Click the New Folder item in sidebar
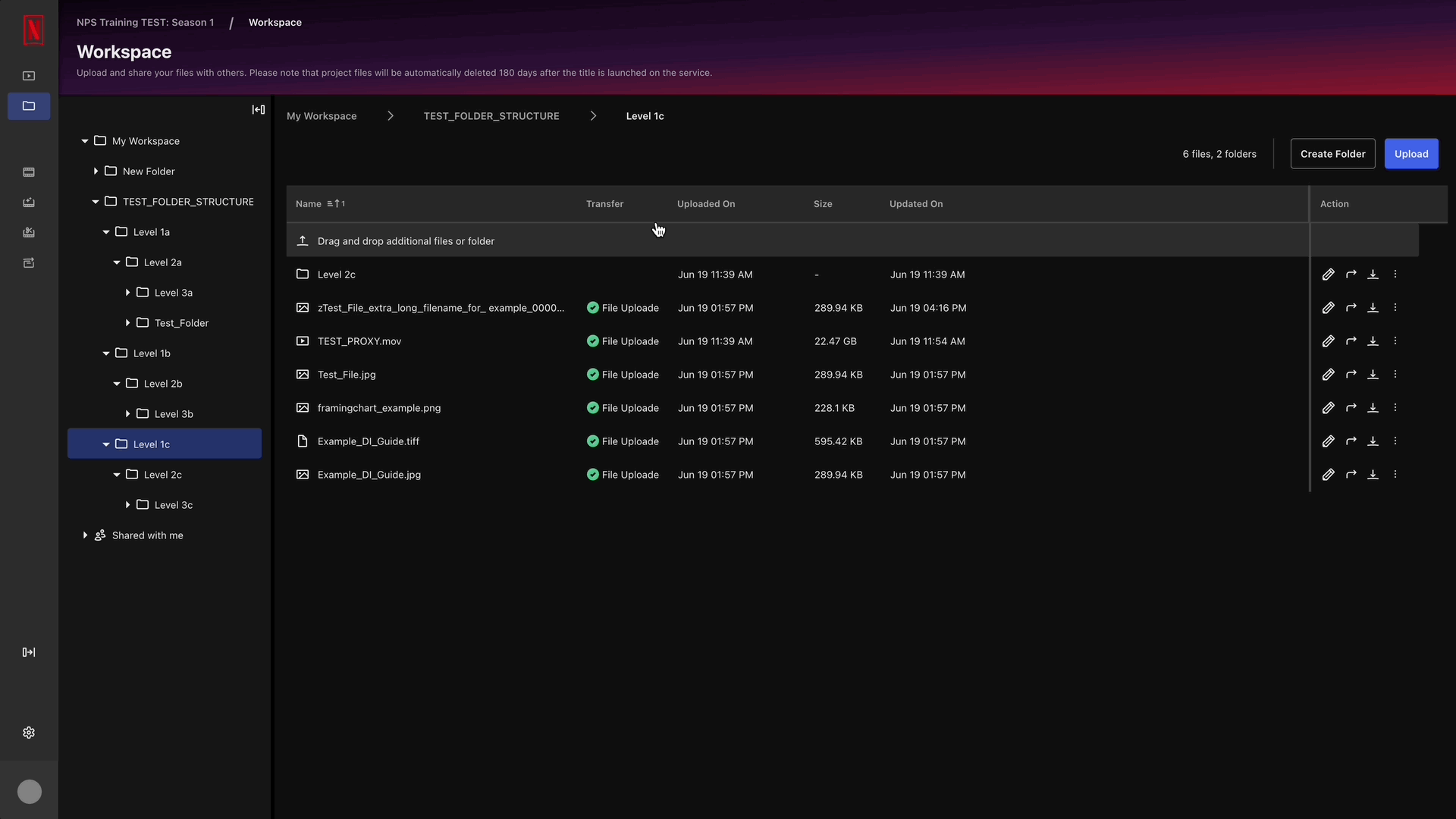This screenshot has width=1456, height=819. coord(148,171)
